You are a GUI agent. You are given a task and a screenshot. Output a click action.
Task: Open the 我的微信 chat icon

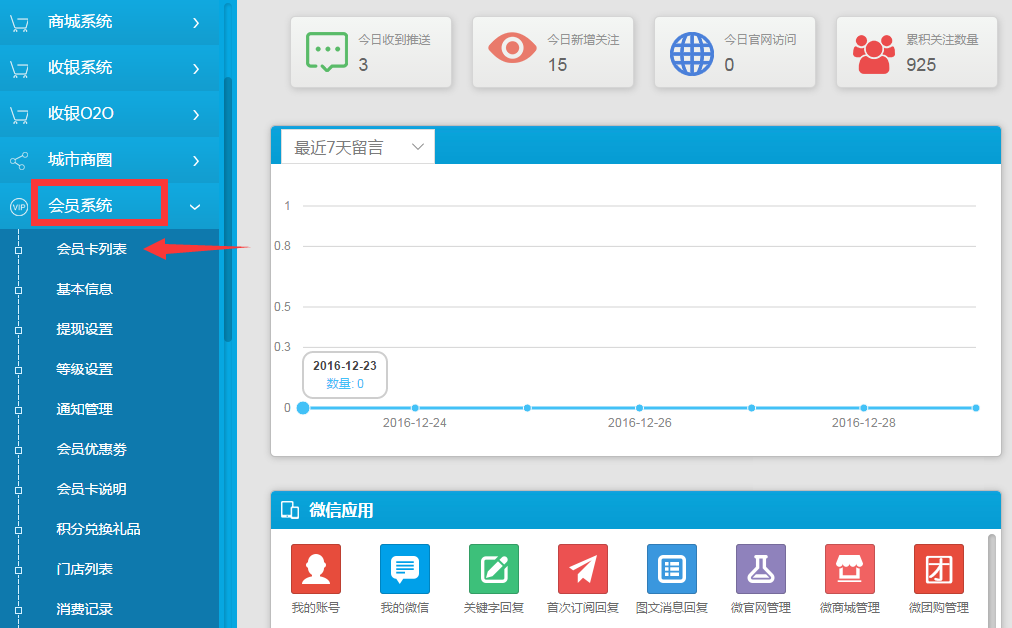[404, 569]
